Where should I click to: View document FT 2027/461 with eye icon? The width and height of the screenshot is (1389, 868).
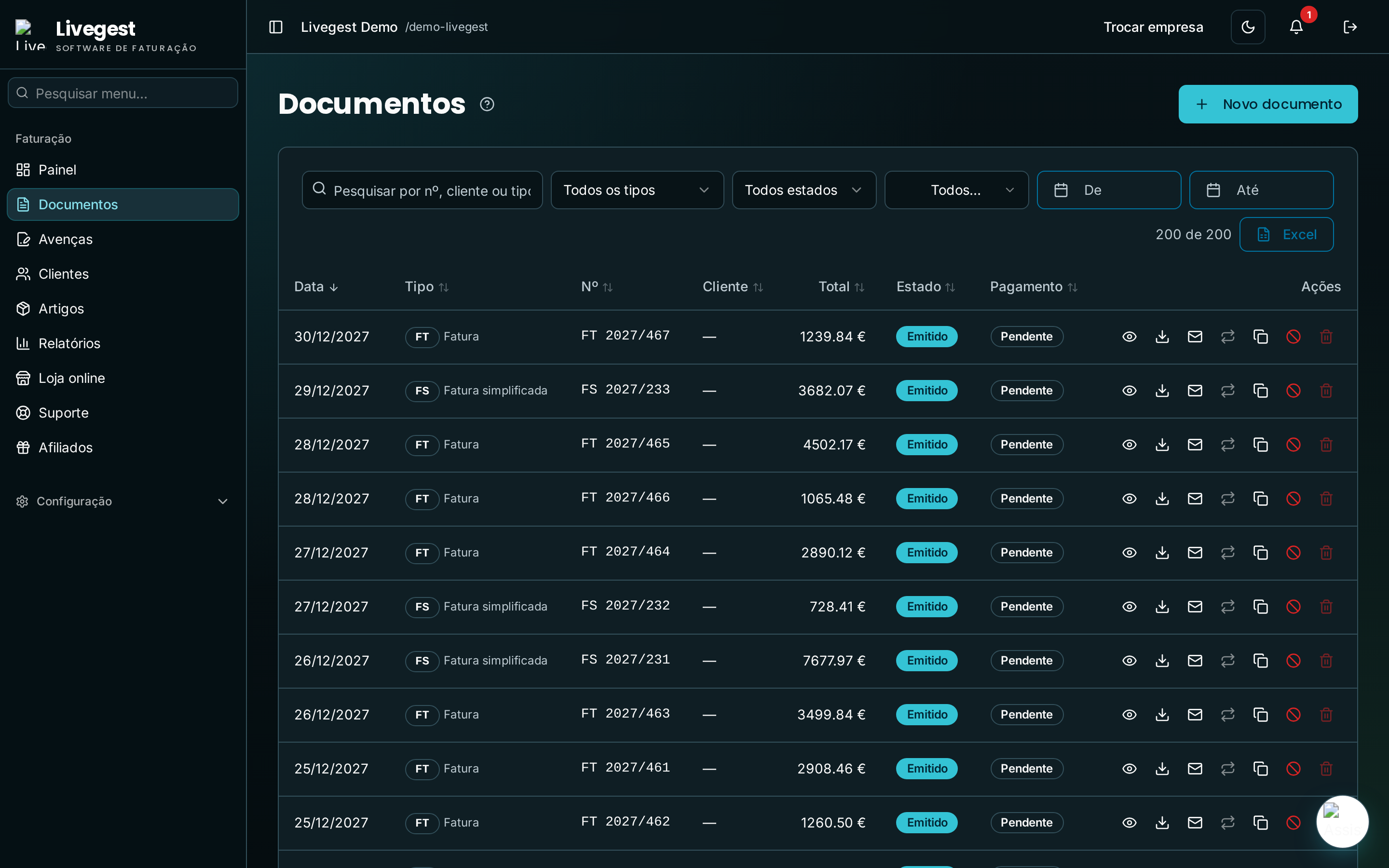[x=1129, y=768]
